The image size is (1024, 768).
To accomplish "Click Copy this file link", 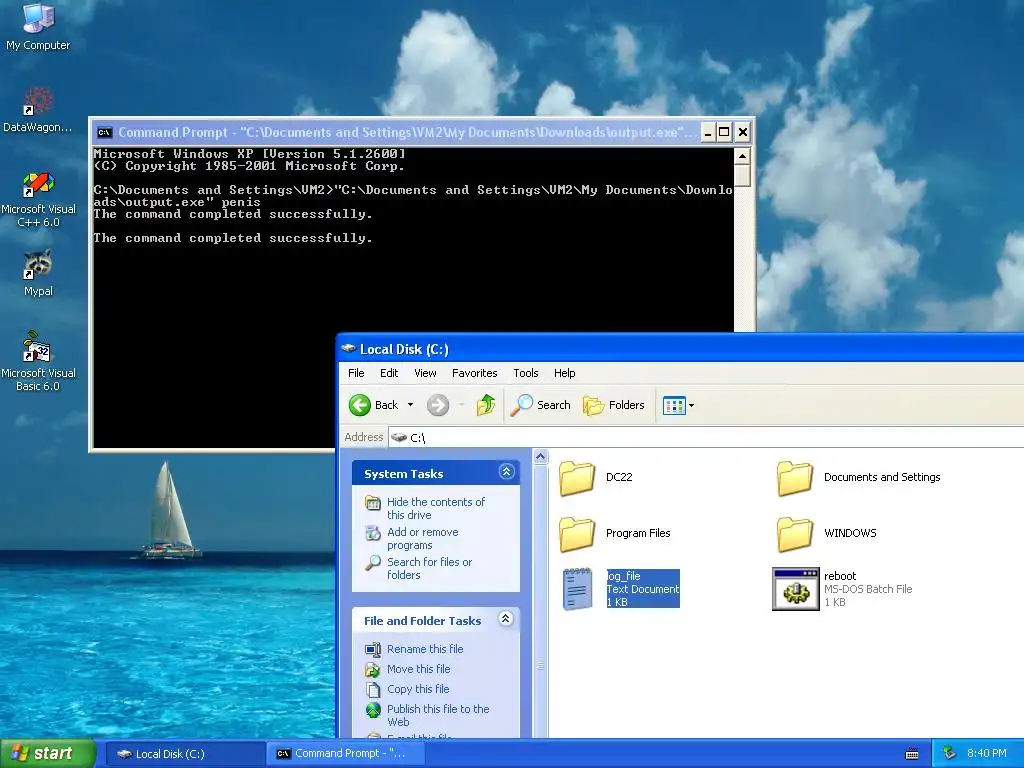I will click(x=418, y=690).
